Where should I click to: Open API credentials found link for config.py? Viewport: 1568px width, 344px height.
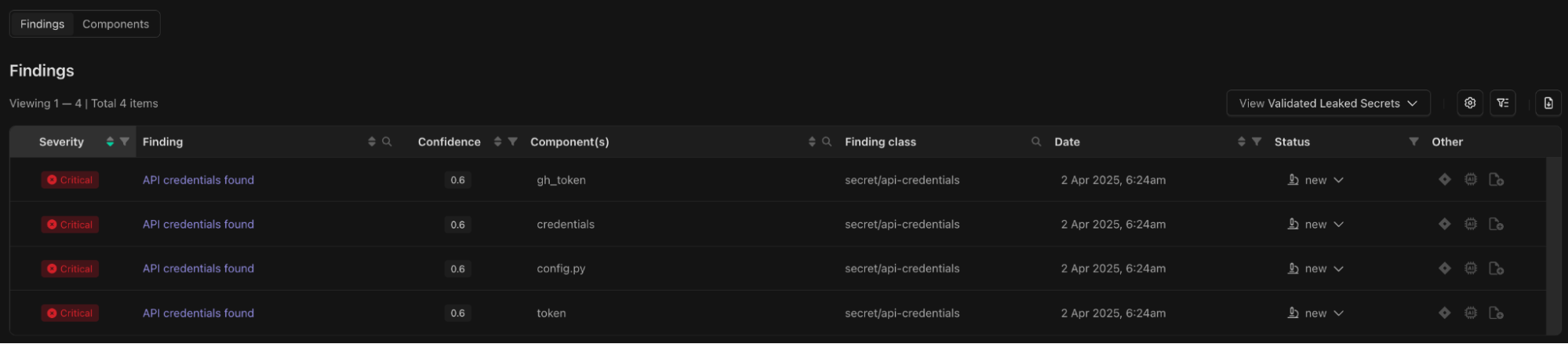tap(198, 269)
